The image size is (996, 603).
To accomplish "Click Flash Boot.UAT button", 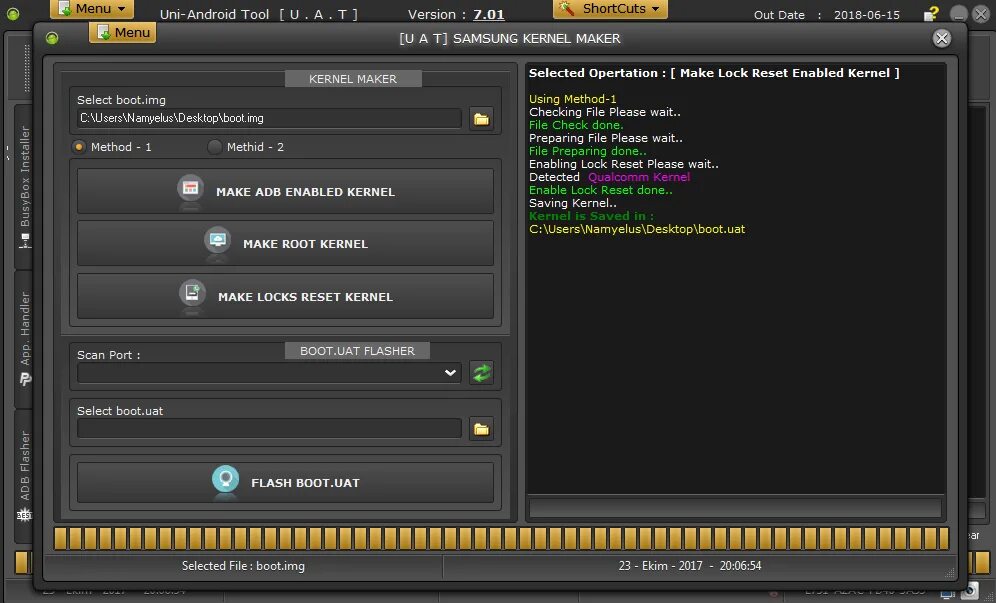I will 285,482.
